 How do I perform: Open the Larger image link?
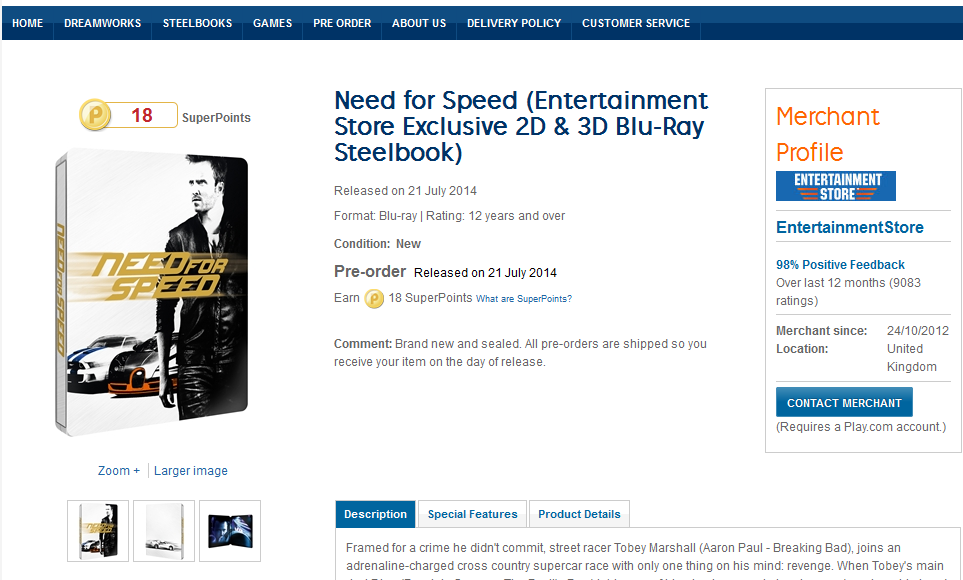pyautogui.click(x=190, y=471)
